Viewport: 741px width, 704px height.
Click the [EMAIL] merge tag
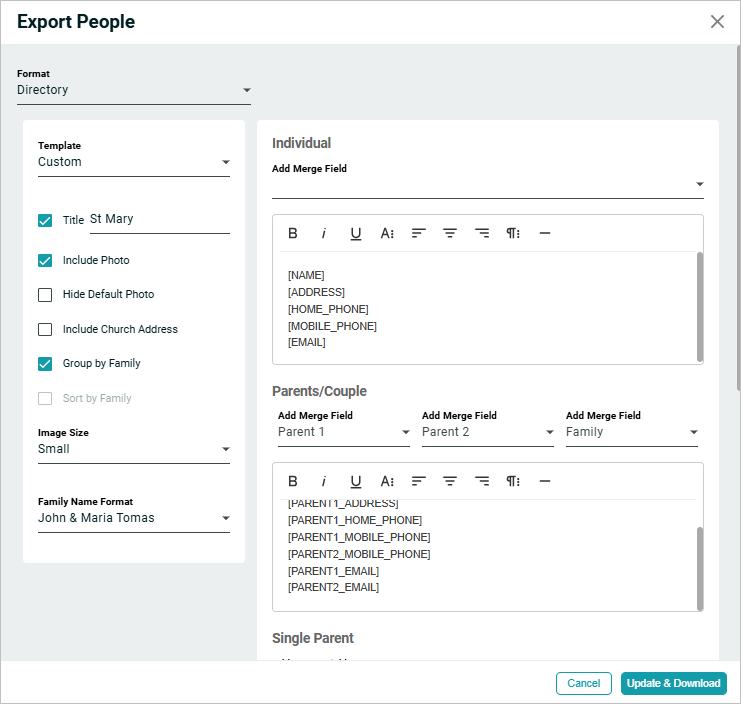(x=307, y=343)
